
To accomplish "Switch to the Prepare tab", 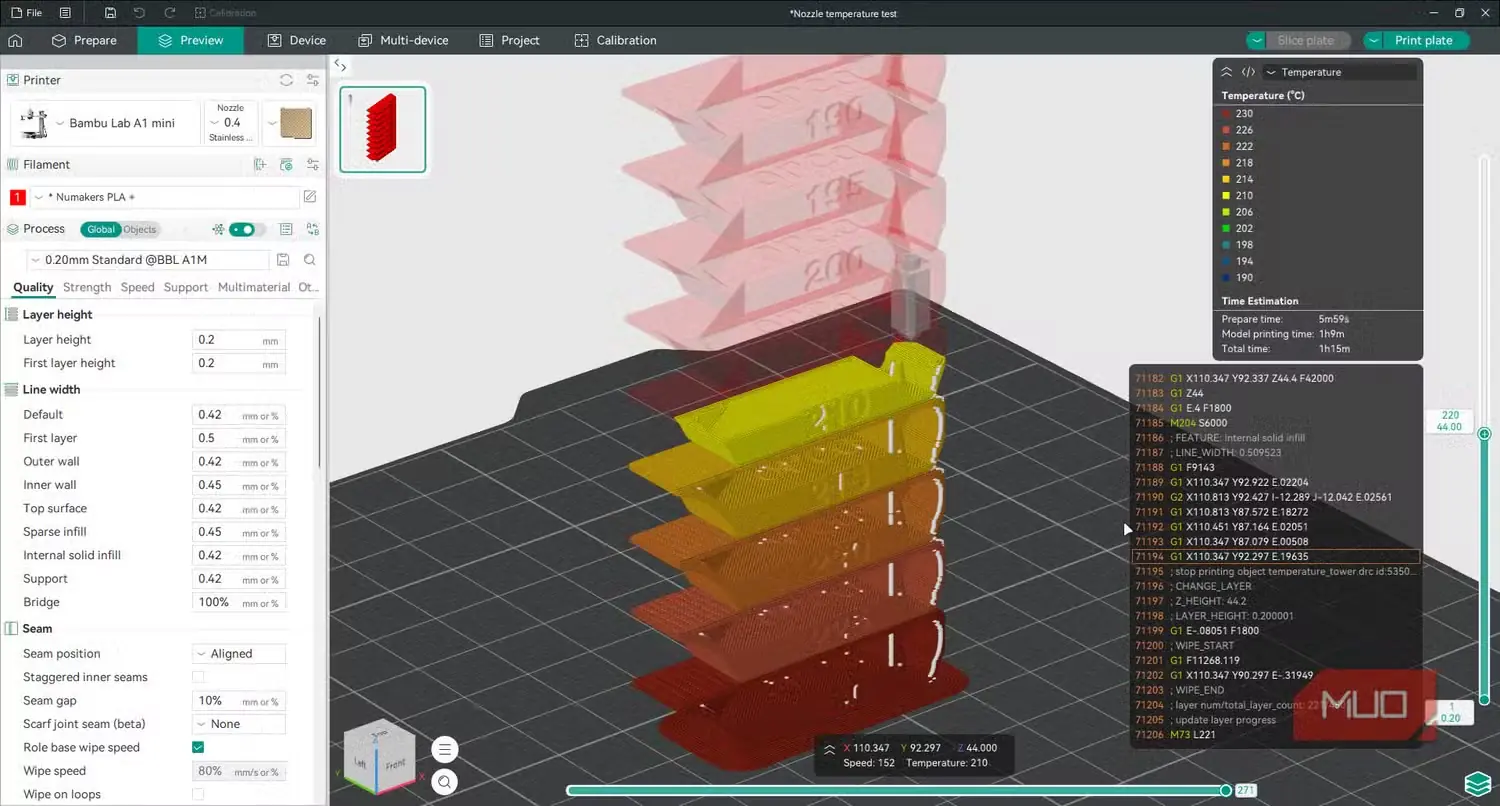I will (x=84, y=41).
